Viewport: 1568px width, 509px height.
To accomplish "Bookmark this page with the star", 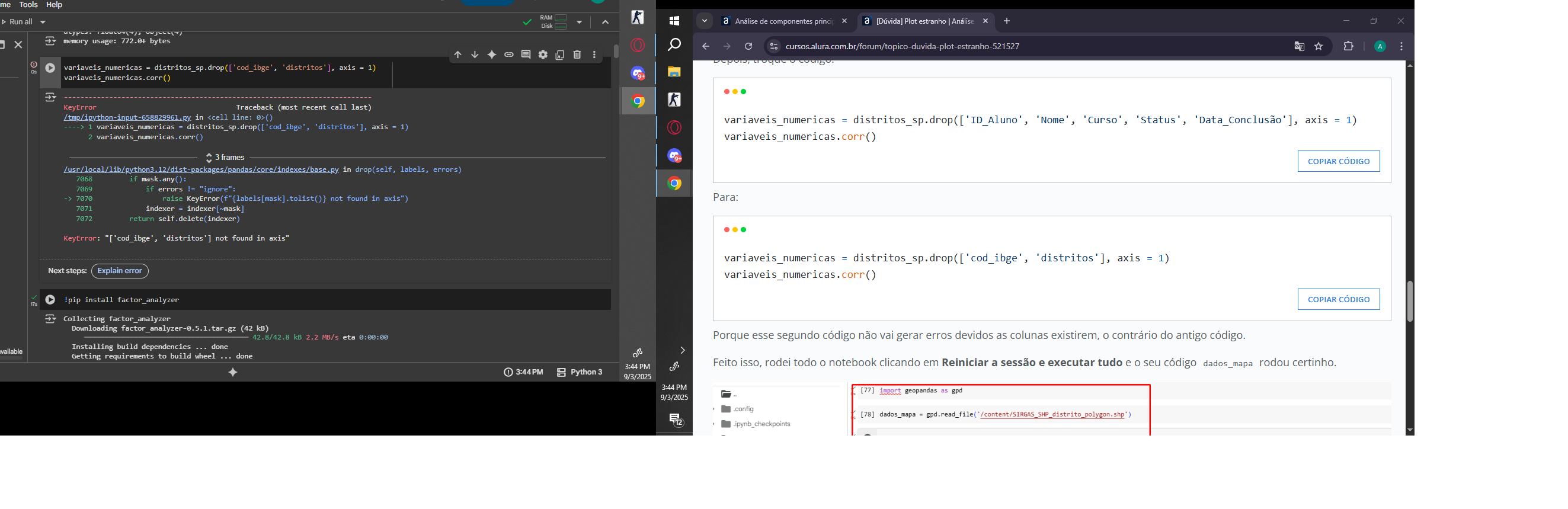I will coord(1319,46).
